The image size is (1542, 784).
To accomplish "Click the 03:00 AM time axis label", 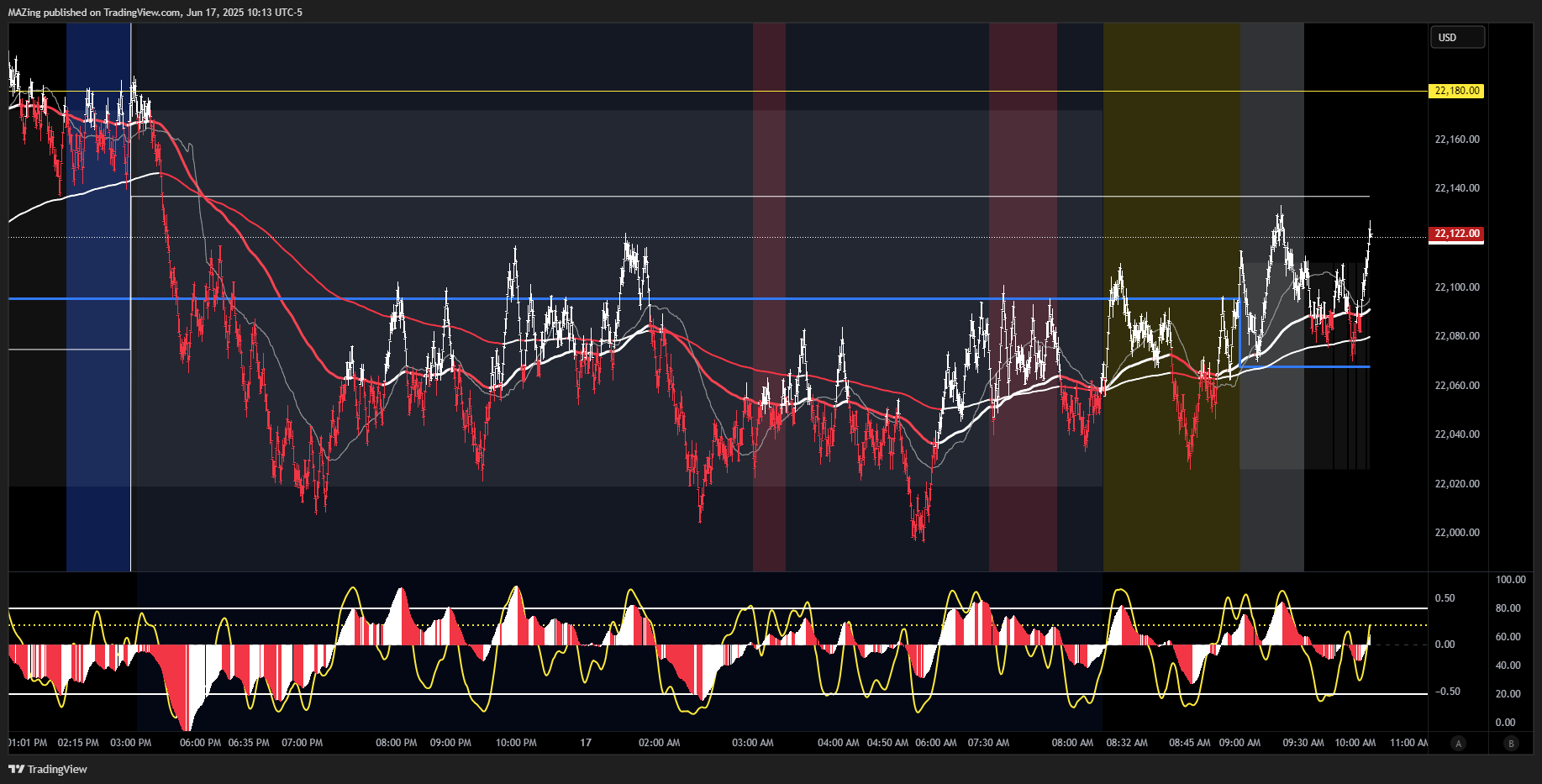I will 752,743.
